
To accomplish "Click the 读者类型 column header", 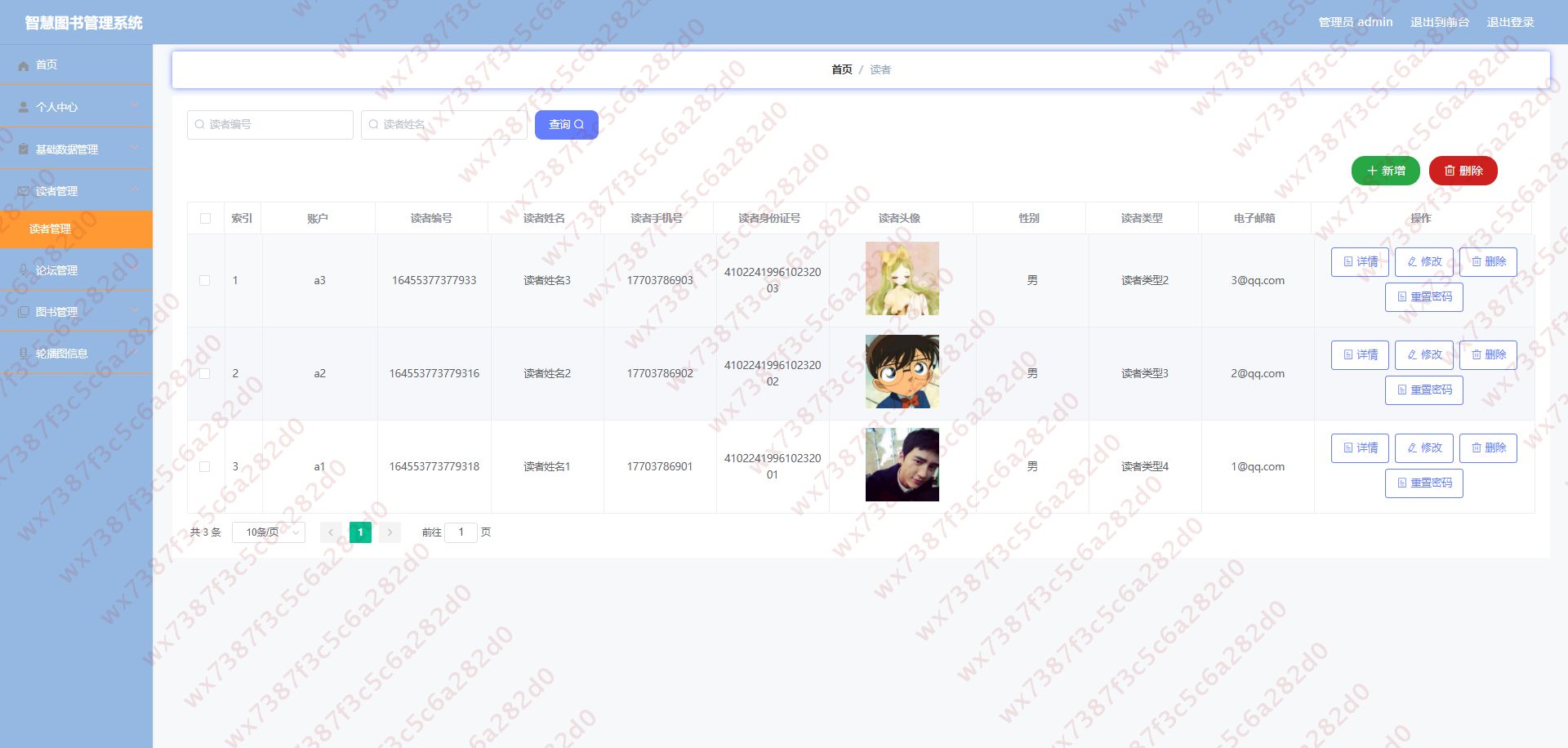I will pos(1142,218).
